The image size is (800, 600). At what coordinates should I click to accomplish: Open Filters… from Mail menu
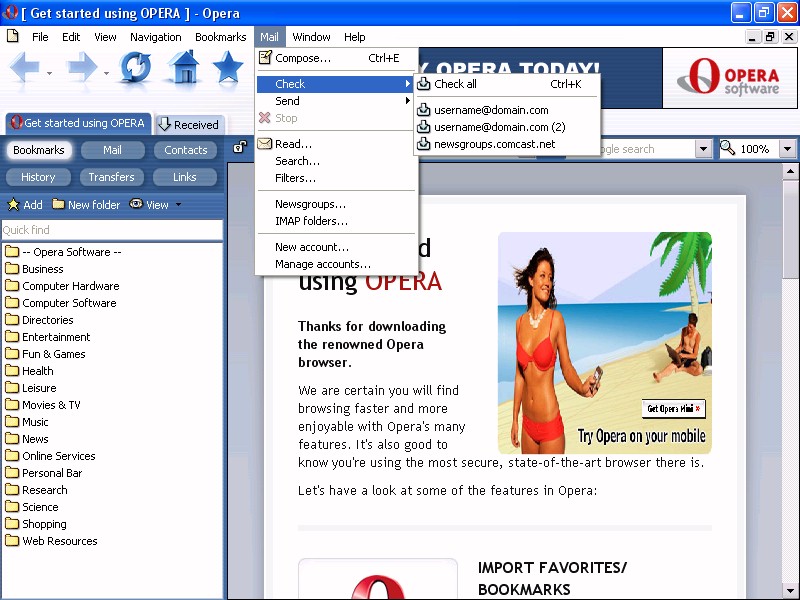(337, 178)
